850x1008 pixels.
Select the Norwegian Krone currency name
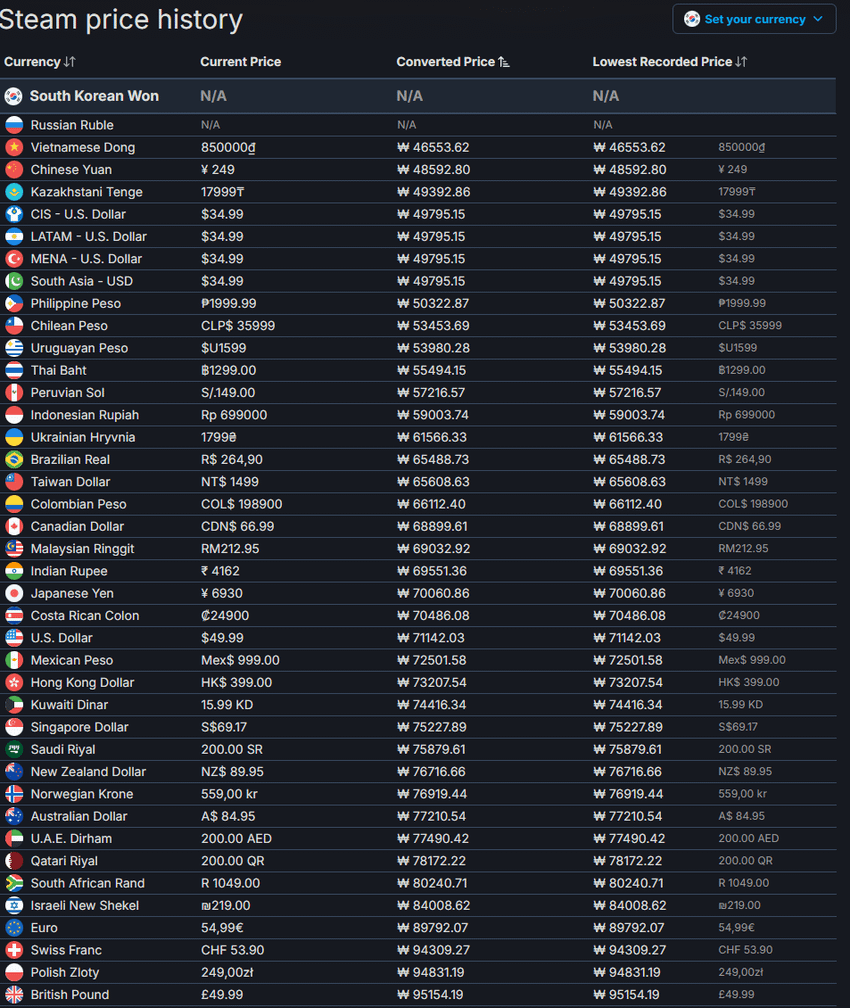[x=82, y=794]
